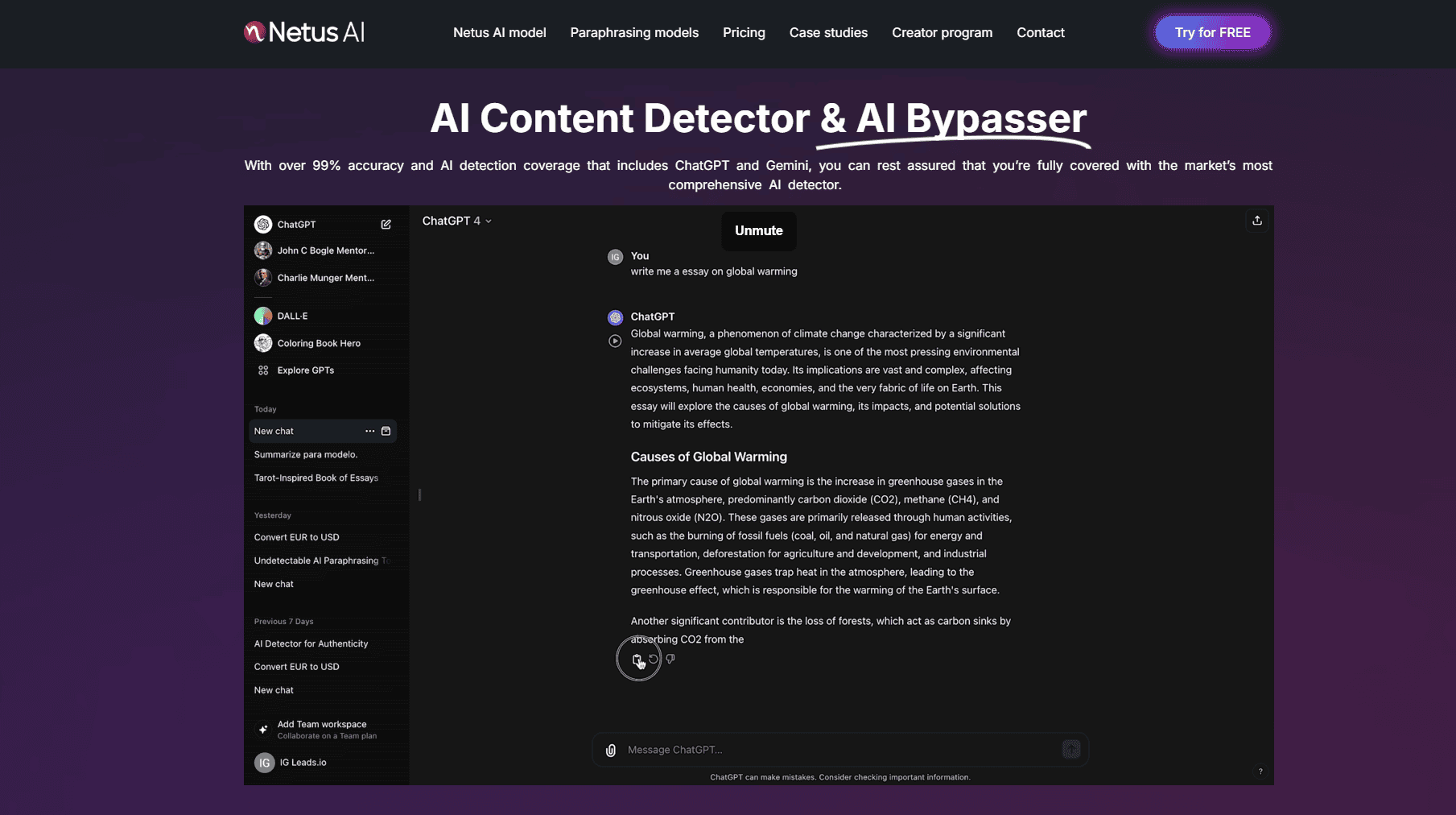Click the 'Causes of Global Warming' heading
This screenshot has width=1456, height=815.
coord(708,457)
